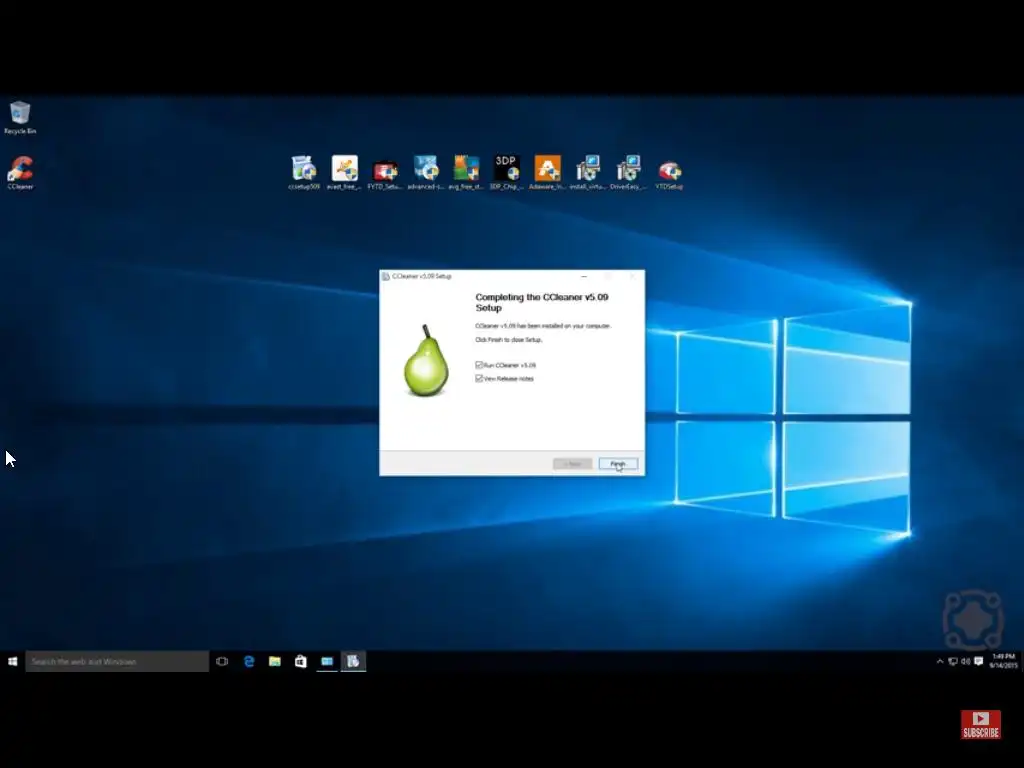Select the avast_free installer icon
This screenshot has height=768, width=1024.
coord(344,172)
